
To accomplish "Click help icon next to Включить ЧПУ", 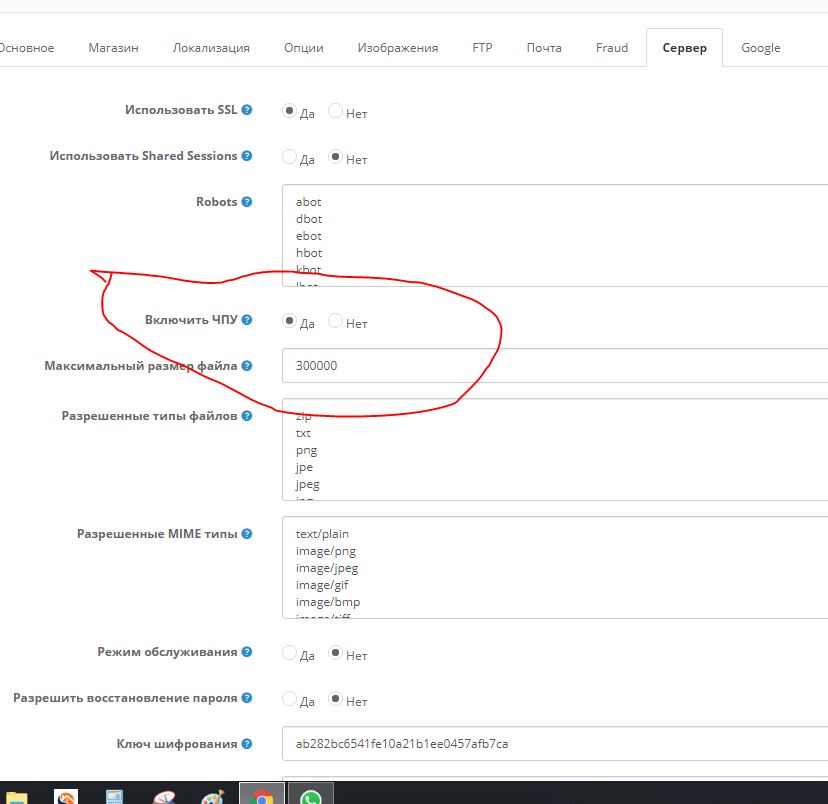I will pyautogui.click(x=247, y=320).
